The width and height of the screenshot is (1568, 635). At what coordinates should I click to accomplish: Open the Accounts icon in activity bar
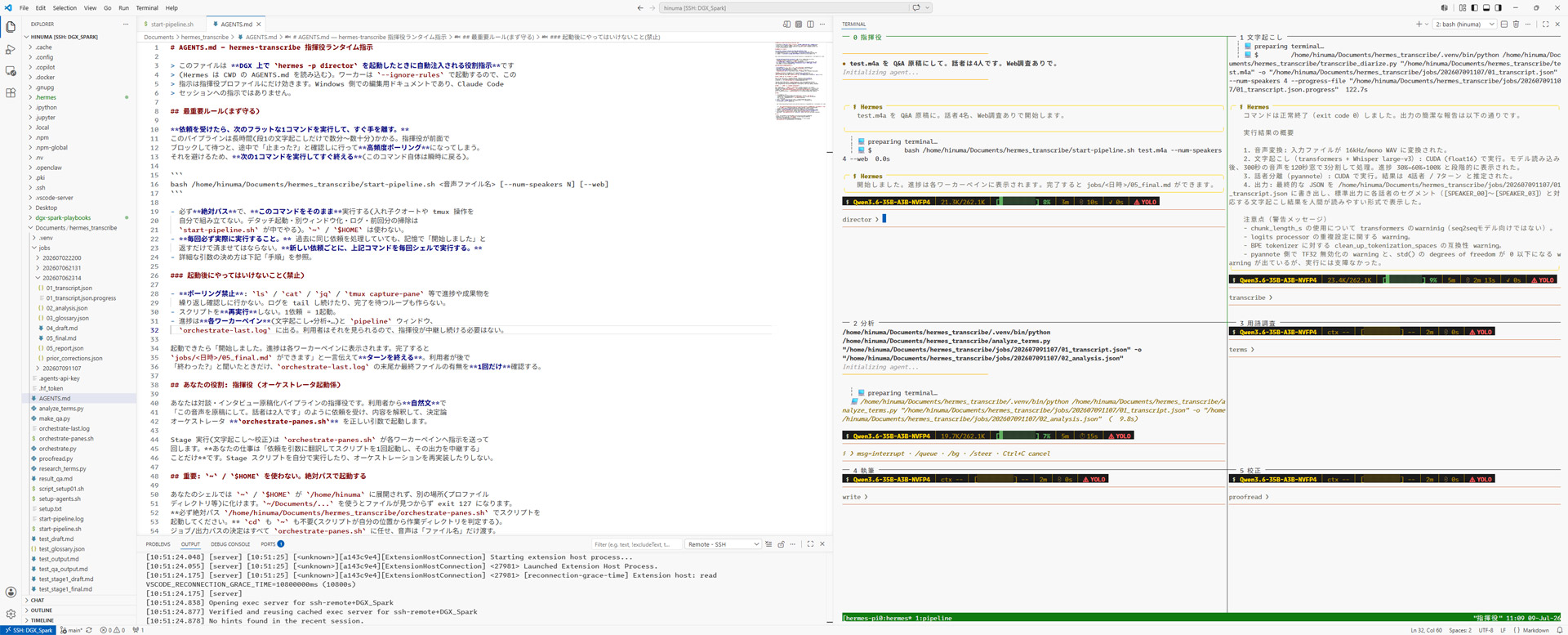pos(11,593)
